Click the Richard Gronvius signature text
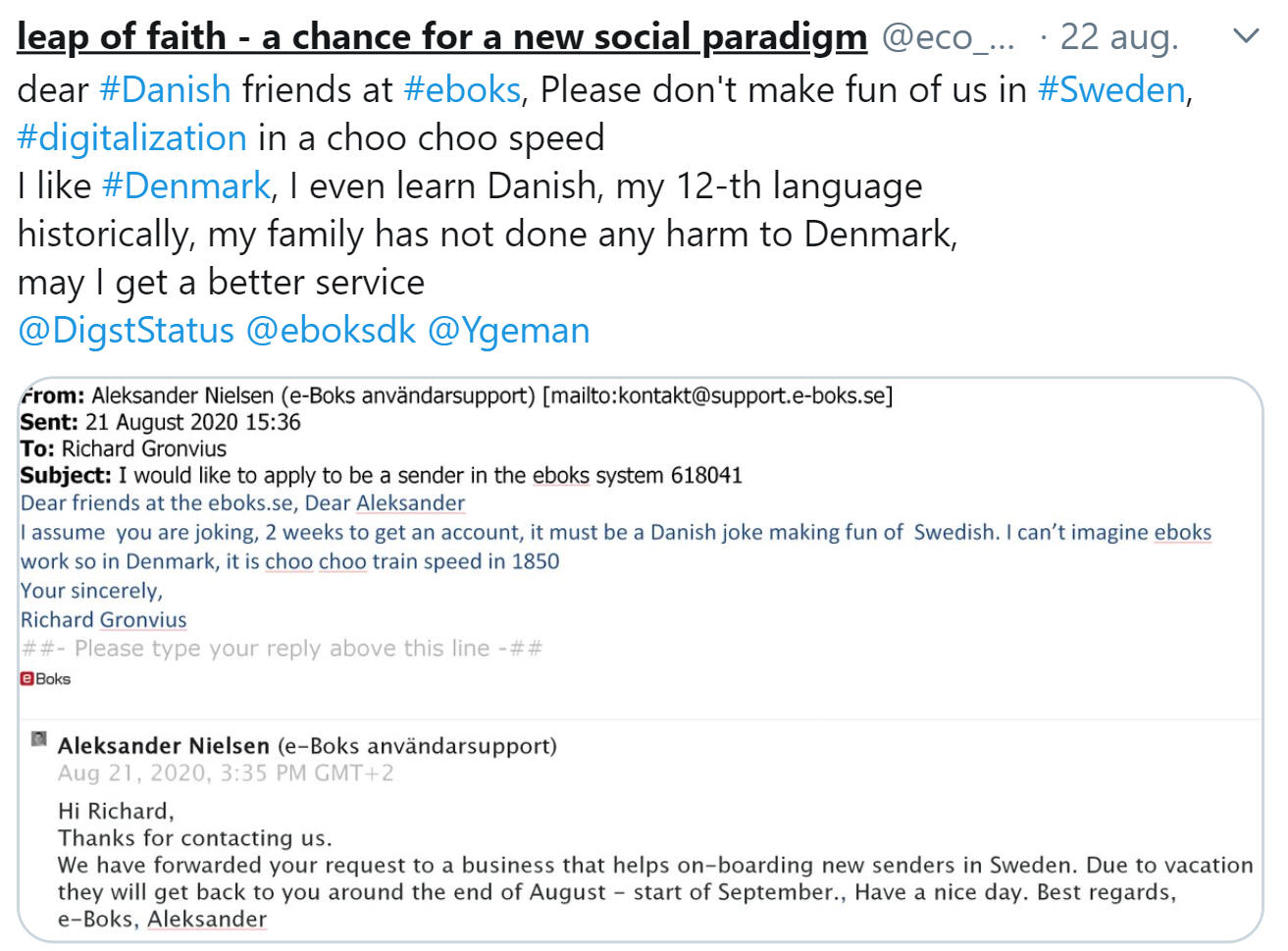The width and height of the screenshot is (1288, 951). [x=103, y=620]
